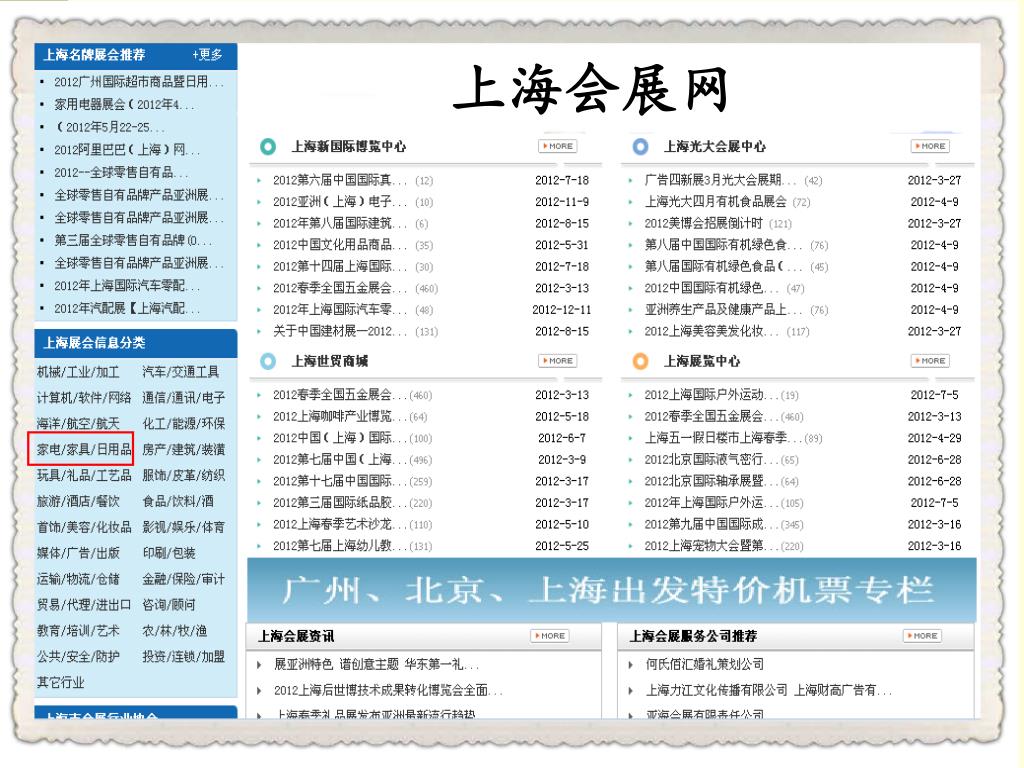Click the 其它行业 category link
Viewport: 1024px width, 768px height.
(61, 683)
